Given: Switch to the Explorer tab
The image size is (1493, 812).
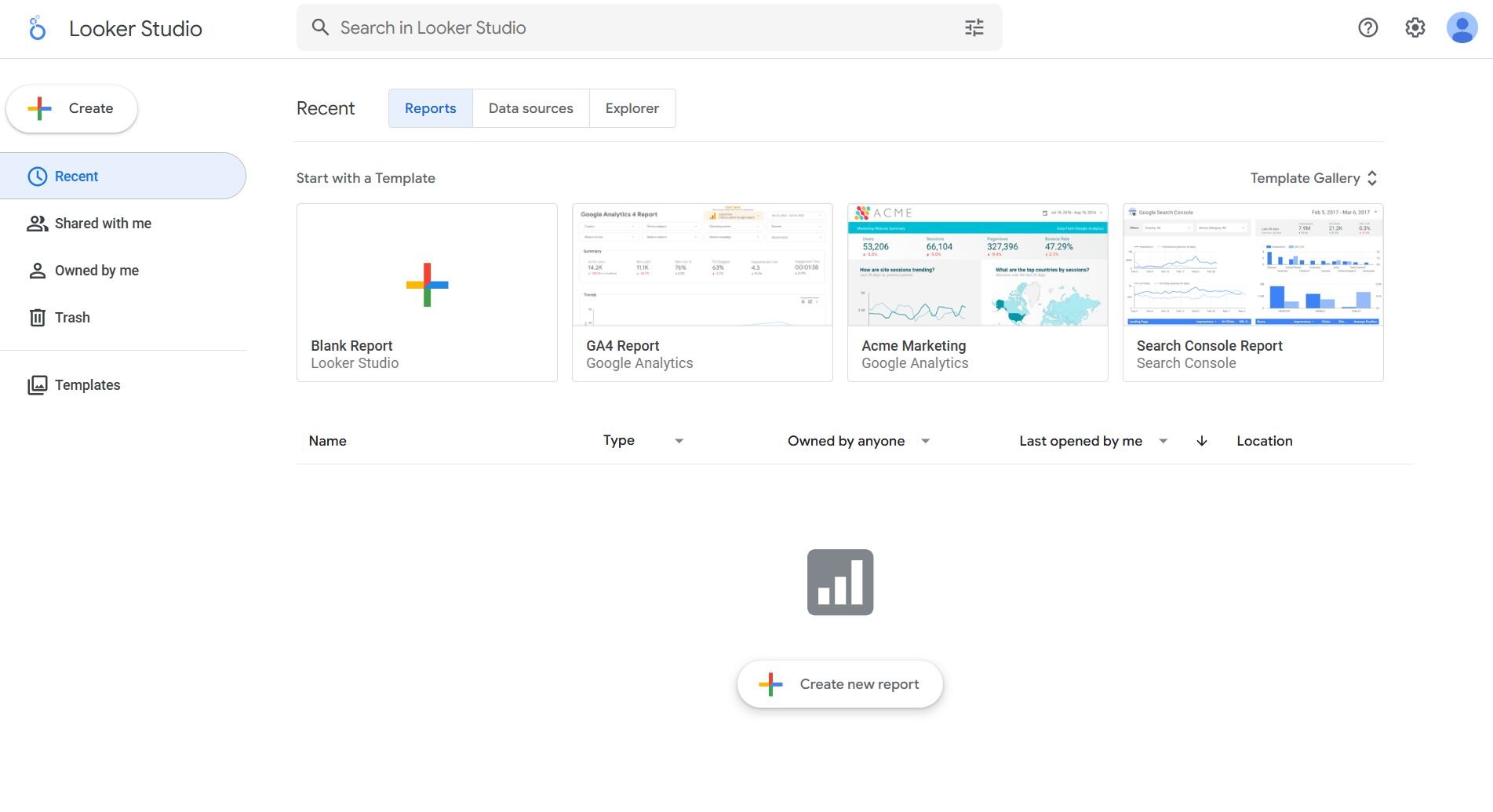Looking at the screenshot, I should tap(632, 108).
